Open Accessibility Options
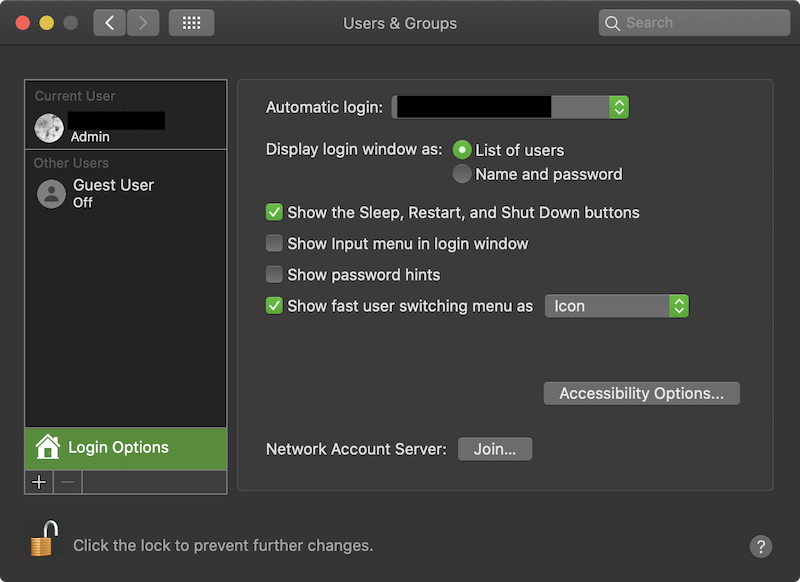The image size is (800, 582). point(641,393)
